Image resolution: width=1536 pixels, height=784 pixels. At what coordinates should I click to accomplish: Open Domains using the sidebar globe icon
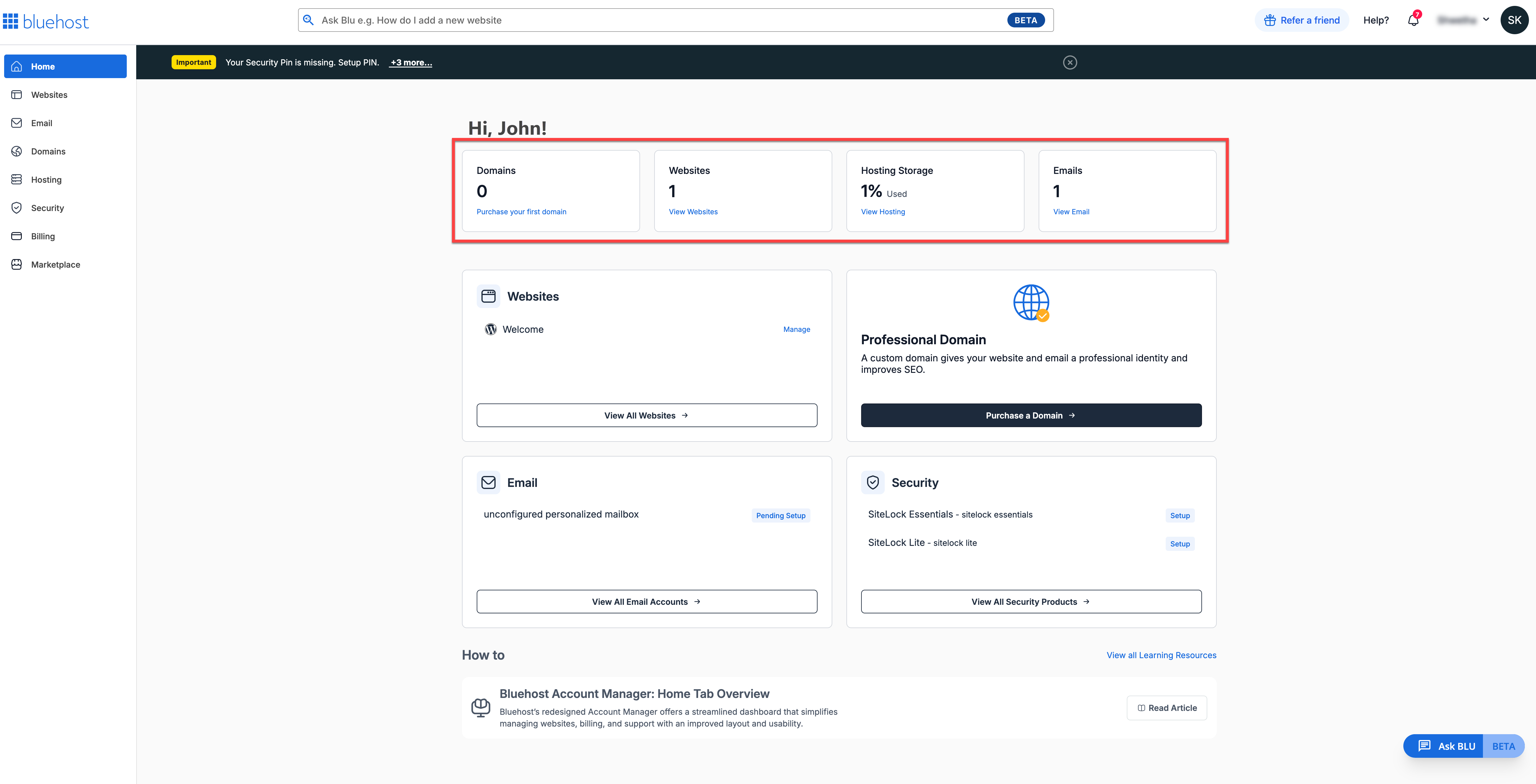(x=16, y=151)
